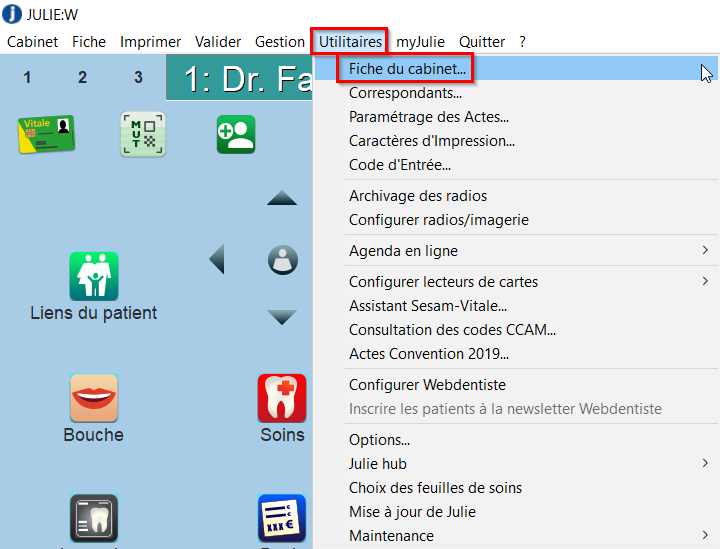
Task: Select Actes Convention 2019...
Action: (515, 353)
